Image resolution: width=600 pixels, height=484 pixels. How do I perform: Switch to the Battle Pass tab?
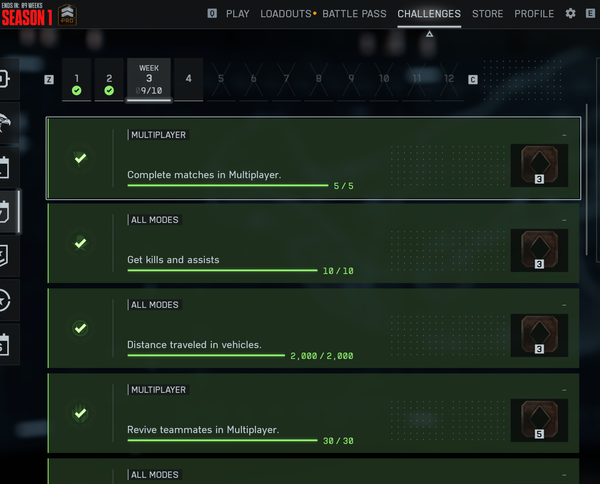[356, 14]
